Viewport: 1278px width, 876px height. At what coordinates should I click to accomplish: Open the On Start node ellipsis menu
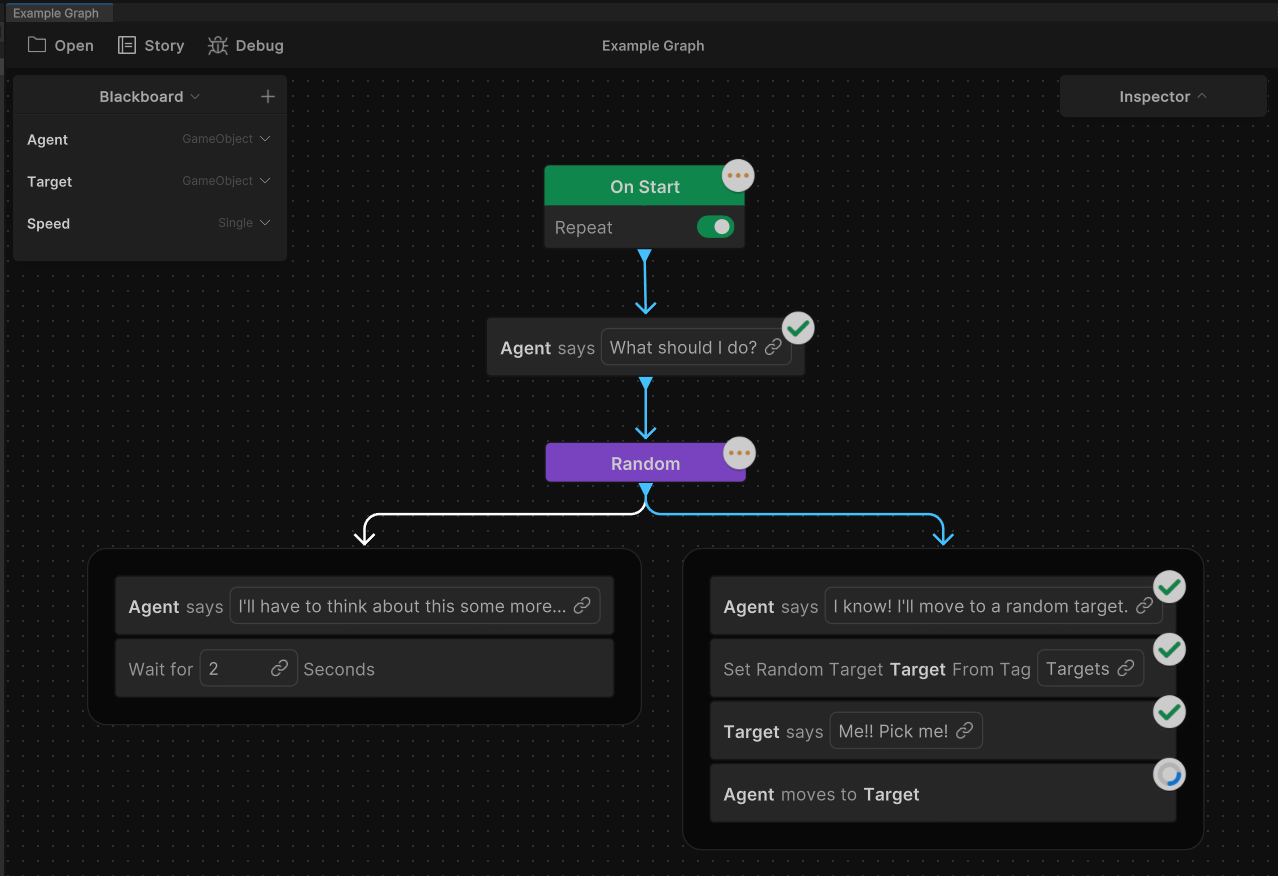(738, 175)
